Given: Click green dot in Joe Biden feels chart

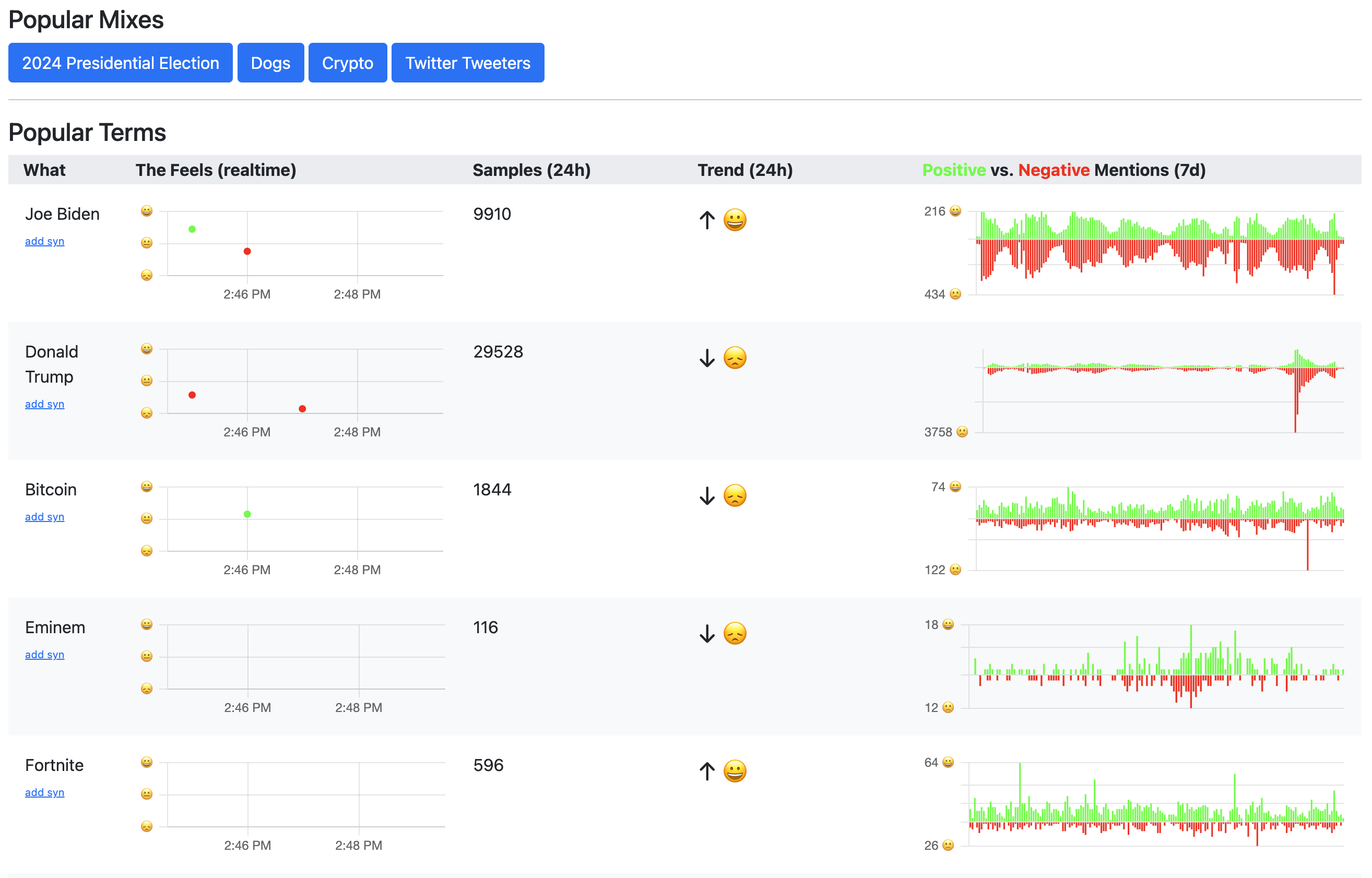Looking at the screenshot, I should [192, 229].
